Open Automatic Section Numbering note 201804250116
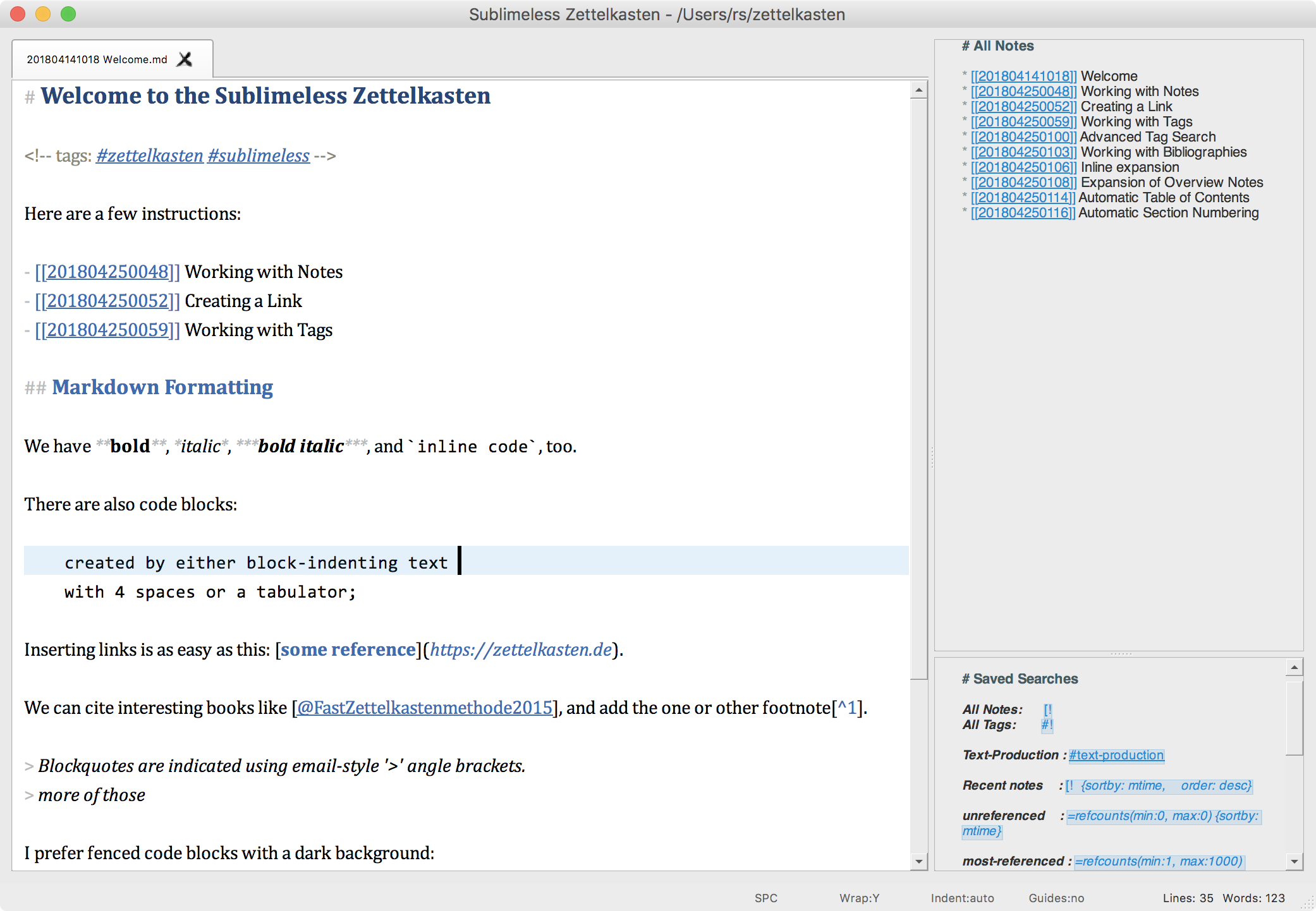1316x911 pixels. [x=1023, y=213]
